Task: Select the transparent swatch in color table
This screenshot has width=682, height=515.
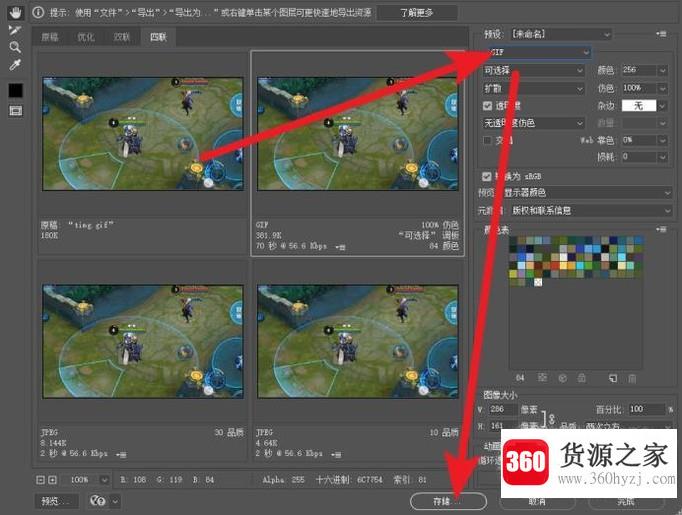Action: [538, 282]
